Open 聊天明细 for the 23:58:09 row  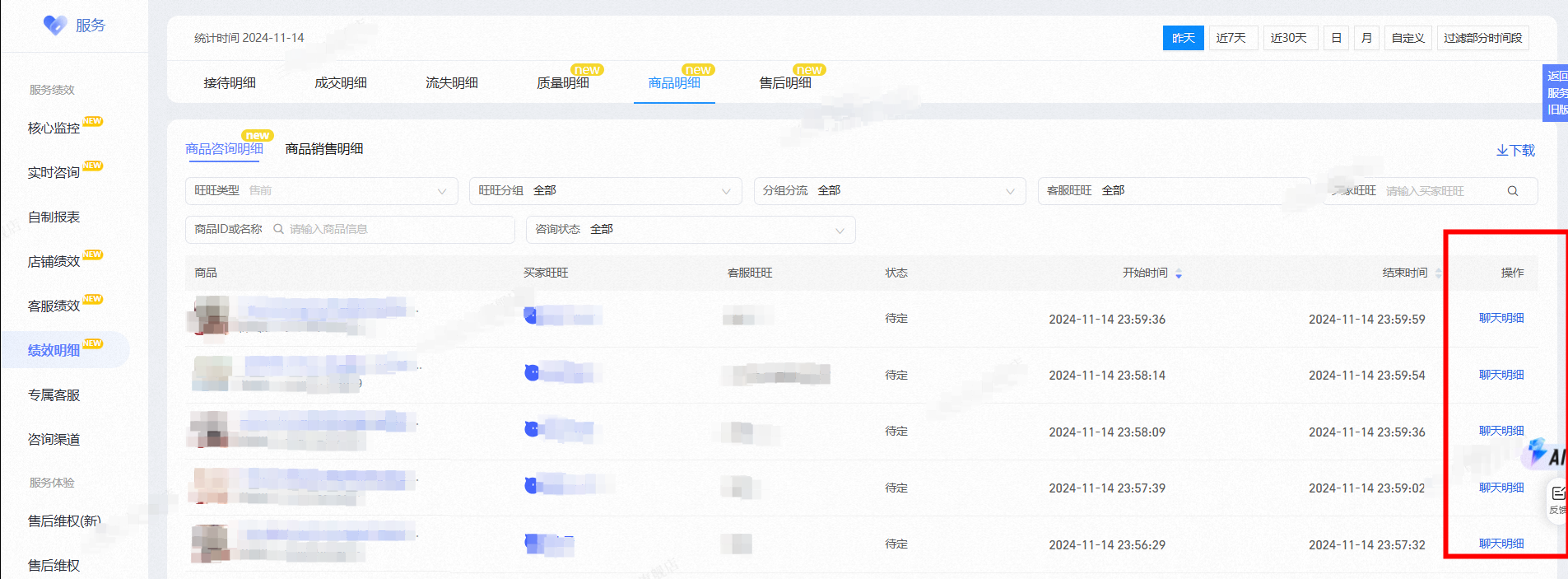(x=1501, y=431)
